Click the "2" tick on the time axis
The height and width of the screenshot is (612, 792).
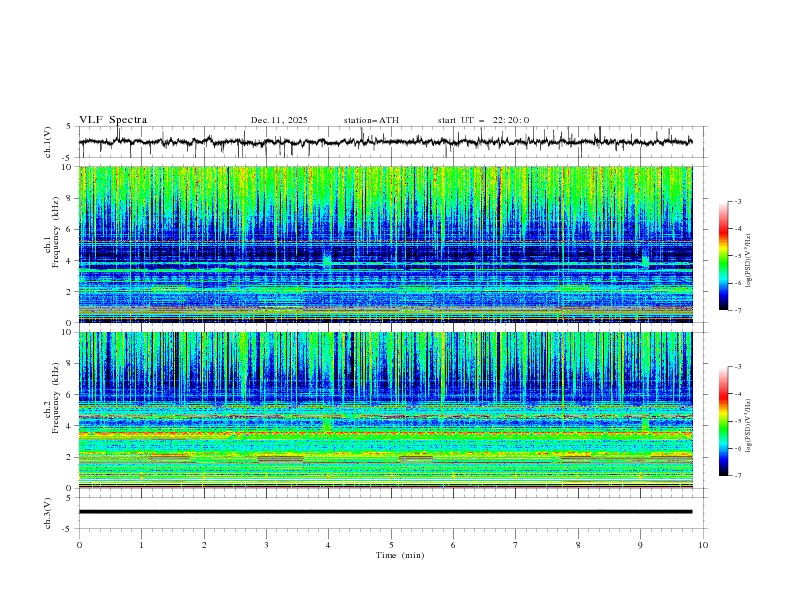[x=204, y=545]
